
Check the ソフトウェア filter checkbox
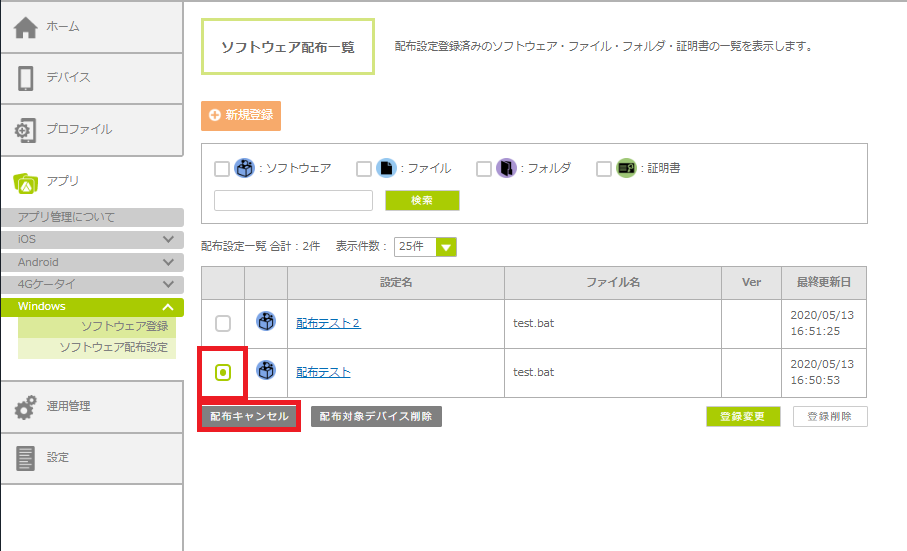tap(223, 169)
